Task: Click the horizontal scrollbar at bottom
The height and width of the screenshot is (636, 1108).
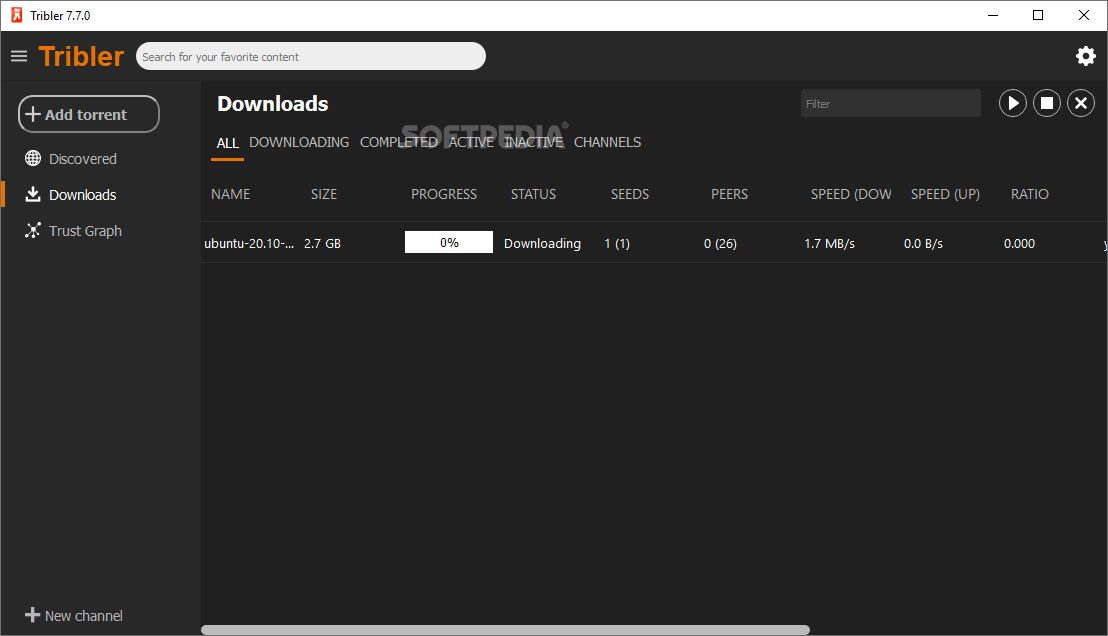Action: click(x=505, y=630)
